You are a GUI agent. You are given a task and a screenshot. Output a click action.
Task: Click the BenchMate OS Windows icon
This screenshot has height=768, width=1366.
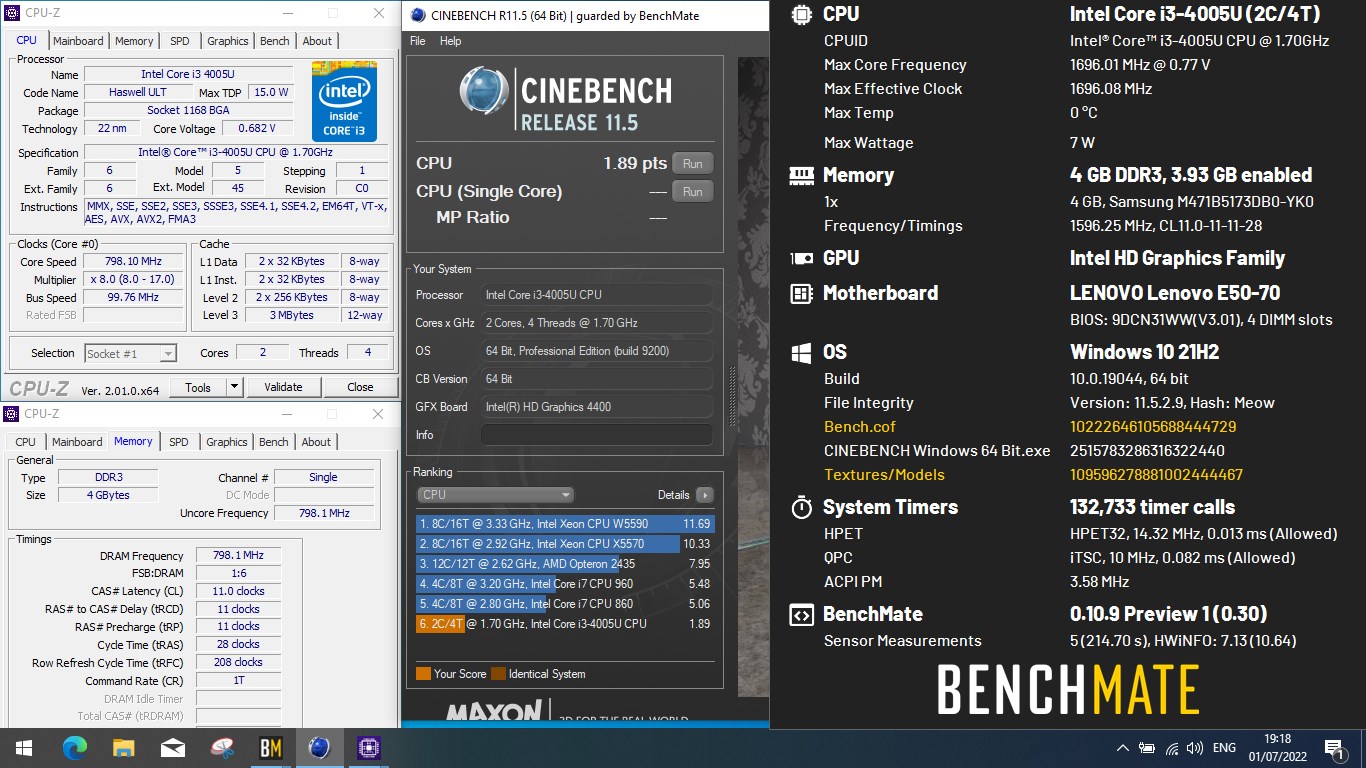(x=801, y=352)
